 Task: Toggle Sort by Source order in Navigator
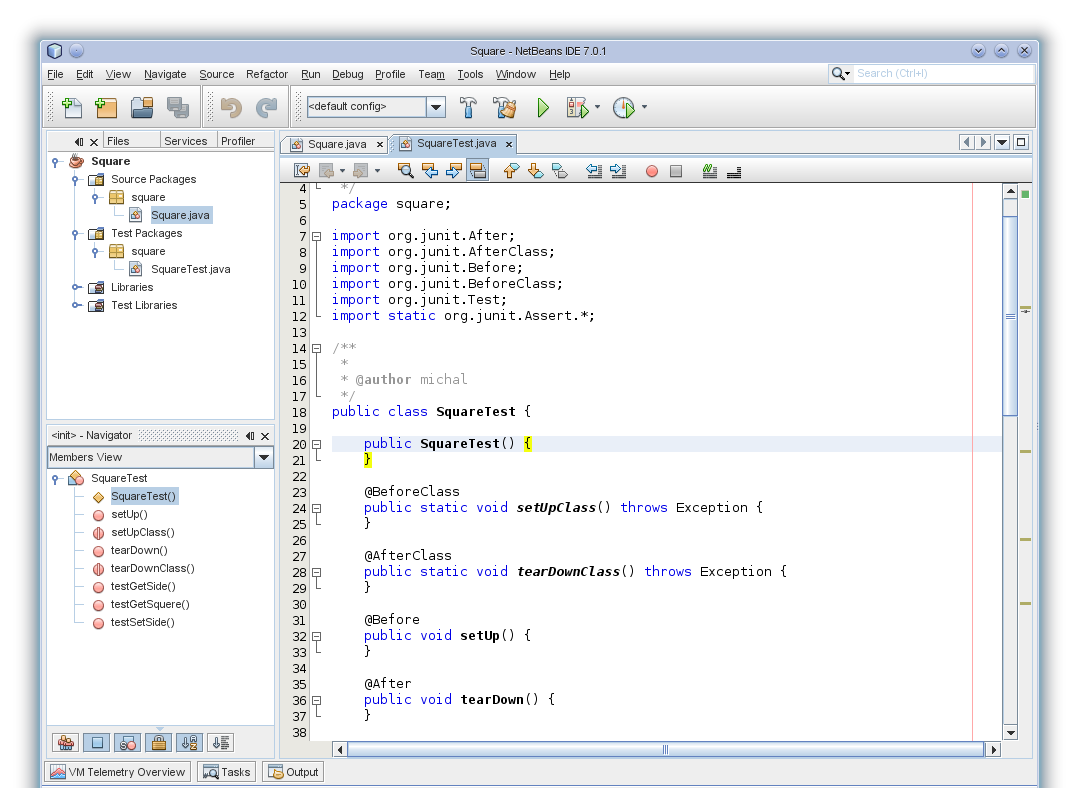221,743
